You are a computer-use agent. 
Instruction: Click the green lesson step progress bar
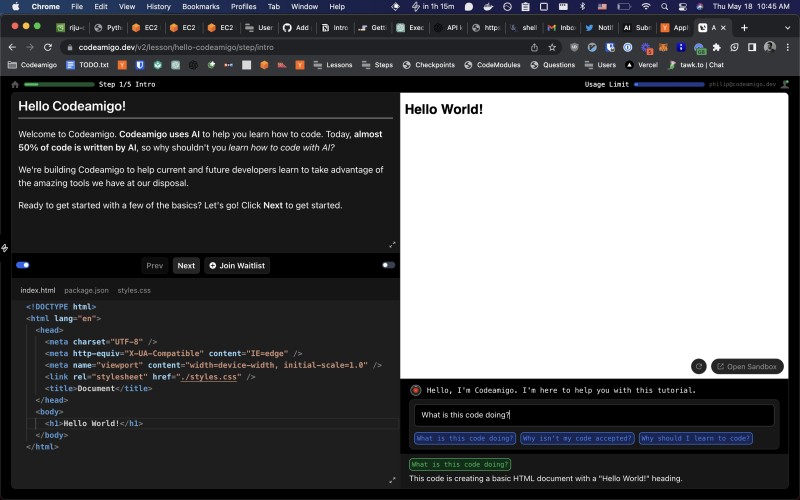[59, 85]
